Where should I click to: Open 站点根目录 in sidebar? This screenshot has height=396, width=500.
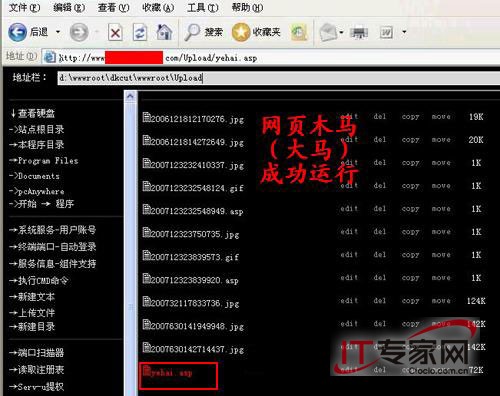point(37,129)
